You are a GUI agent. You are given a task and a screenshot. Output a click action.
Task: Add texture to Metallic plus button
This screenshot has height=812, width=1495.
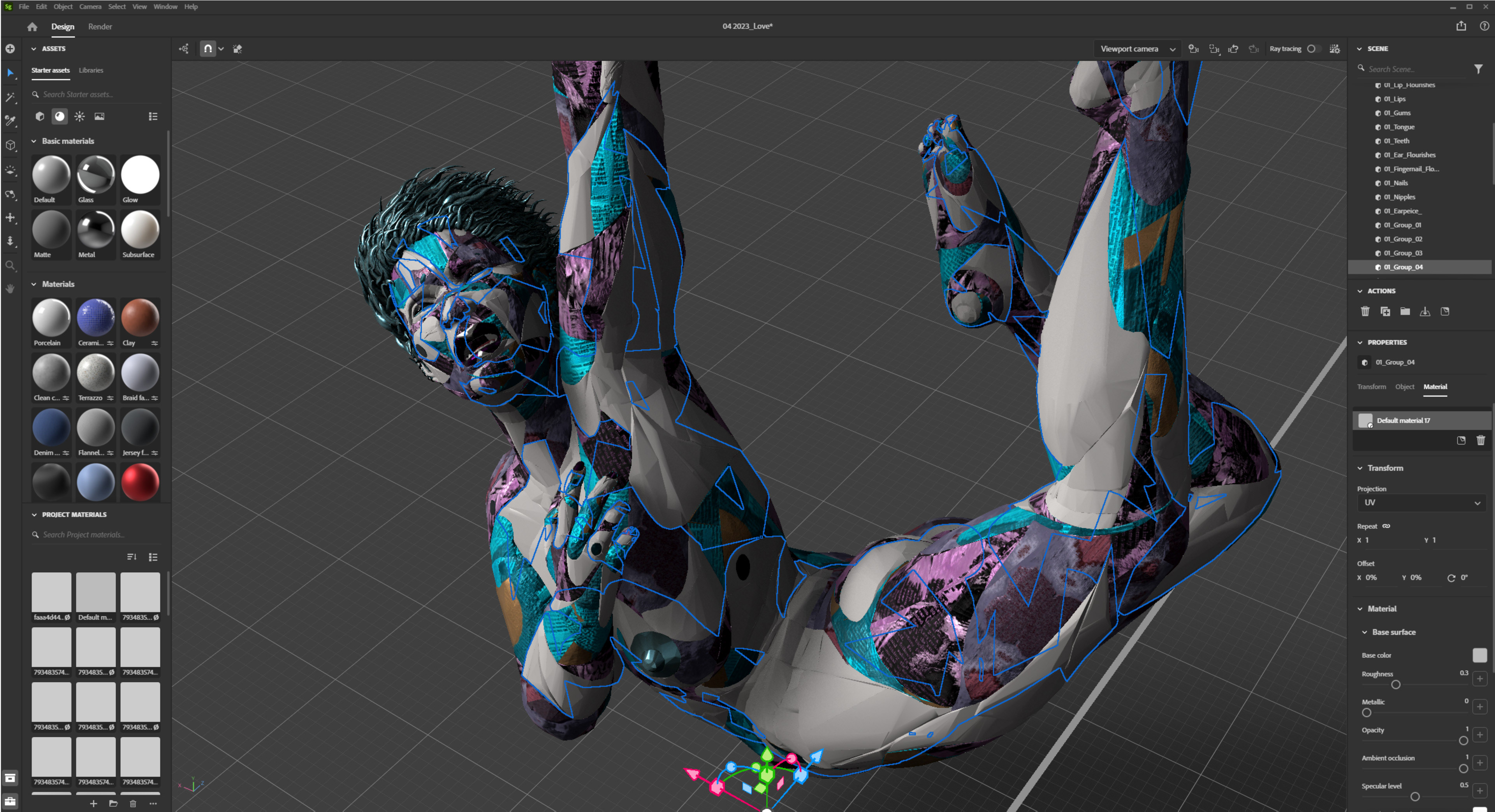pos(1479,707)
